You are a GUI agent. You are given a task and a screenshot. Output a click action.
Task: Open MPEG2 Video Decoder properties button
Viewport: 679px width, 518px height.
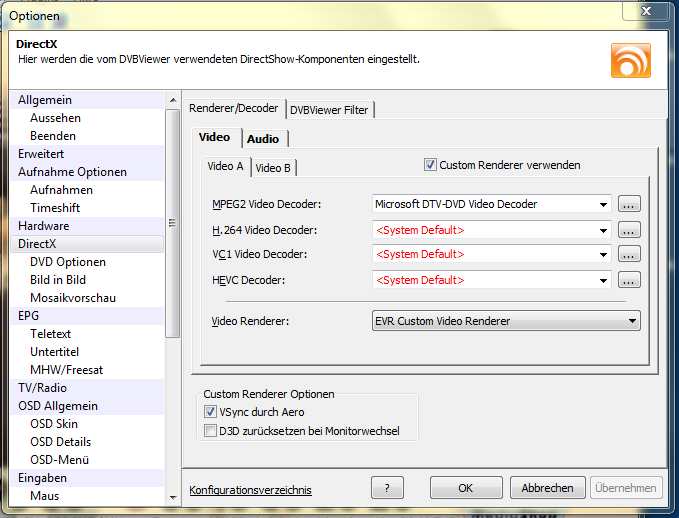(629, 204)
